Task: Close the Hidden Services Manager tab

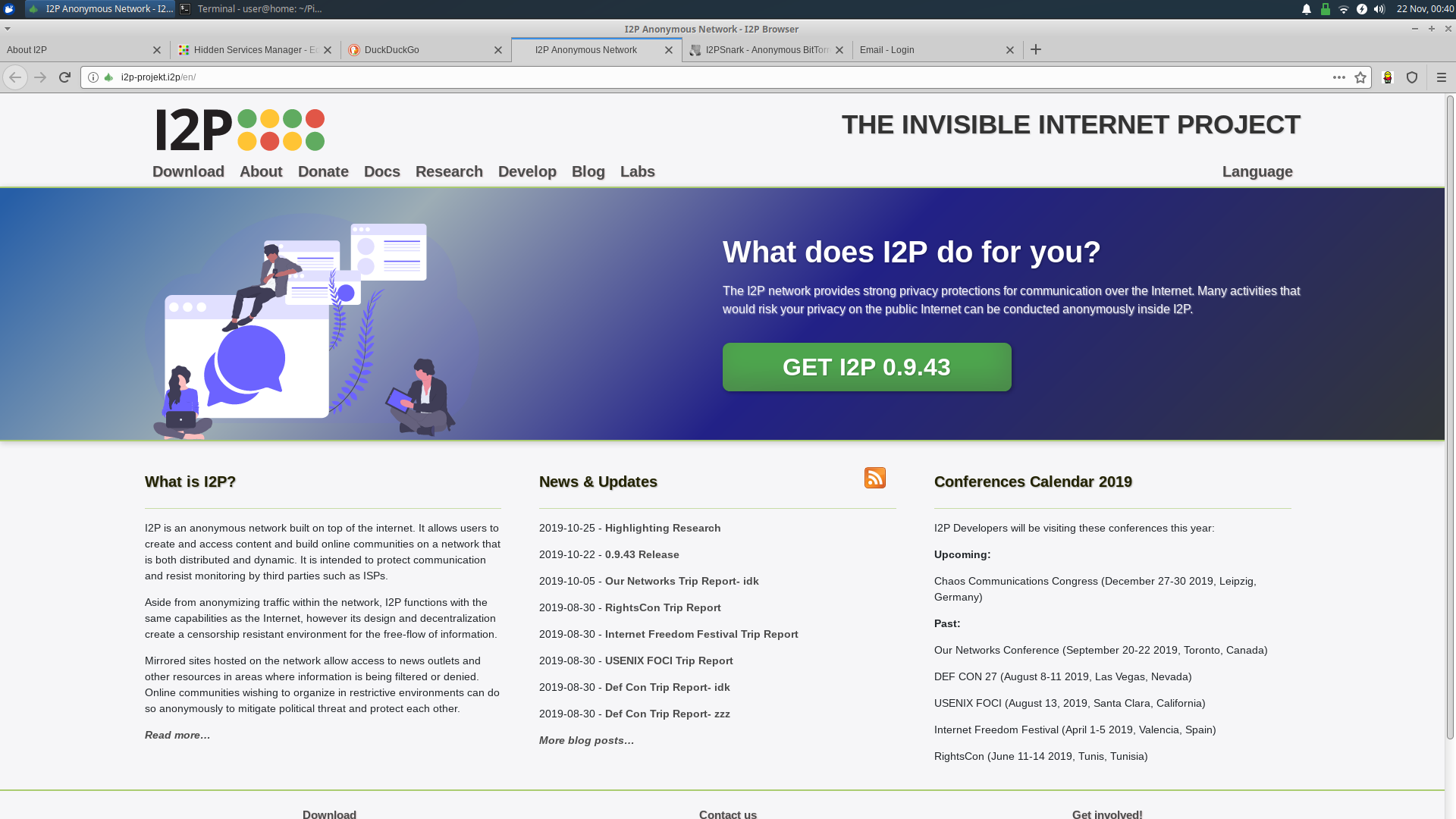Action: [x=328, y=50]
